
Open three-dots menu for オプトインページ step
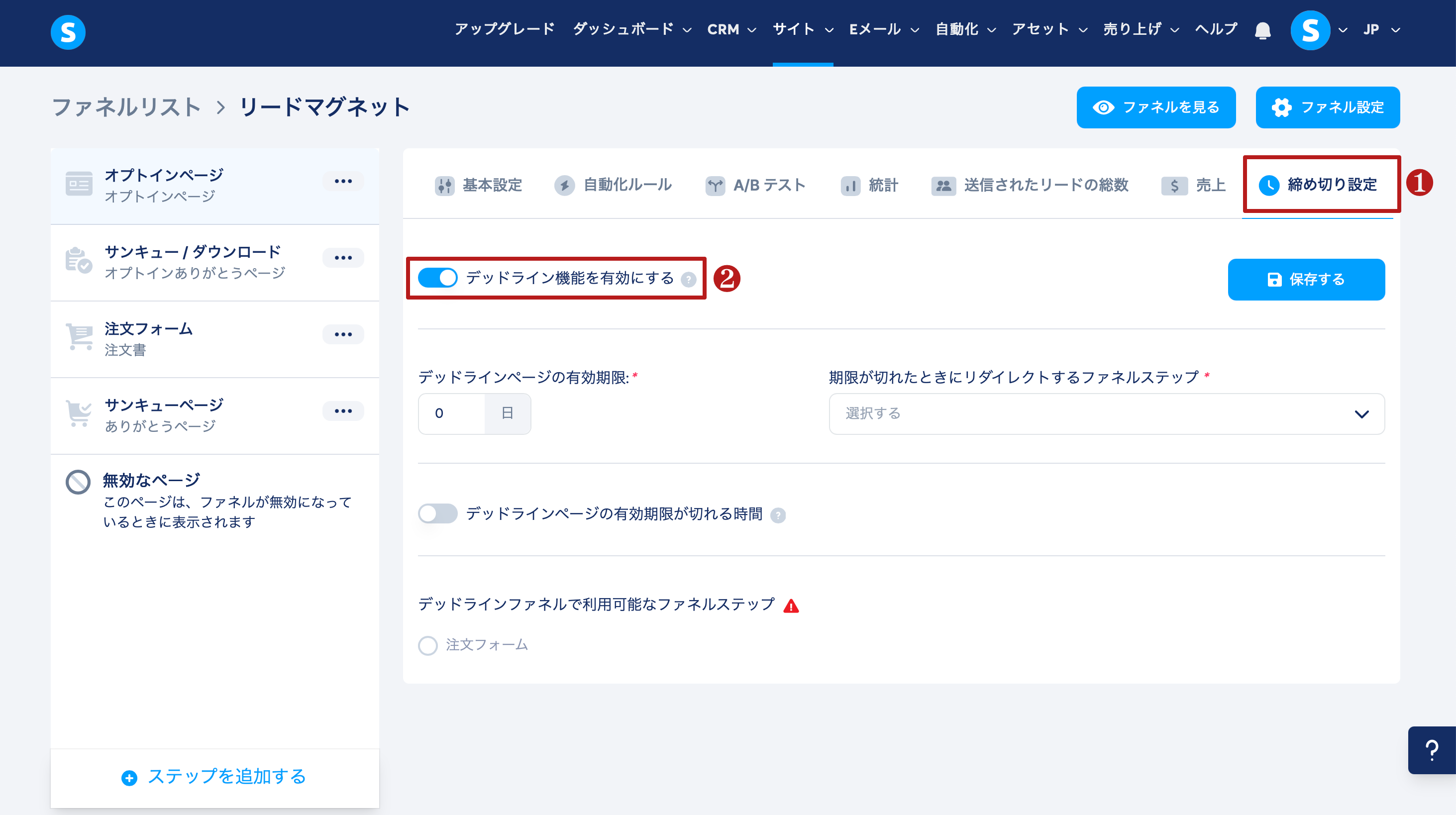pyautogui.click(x=342, y=181)
